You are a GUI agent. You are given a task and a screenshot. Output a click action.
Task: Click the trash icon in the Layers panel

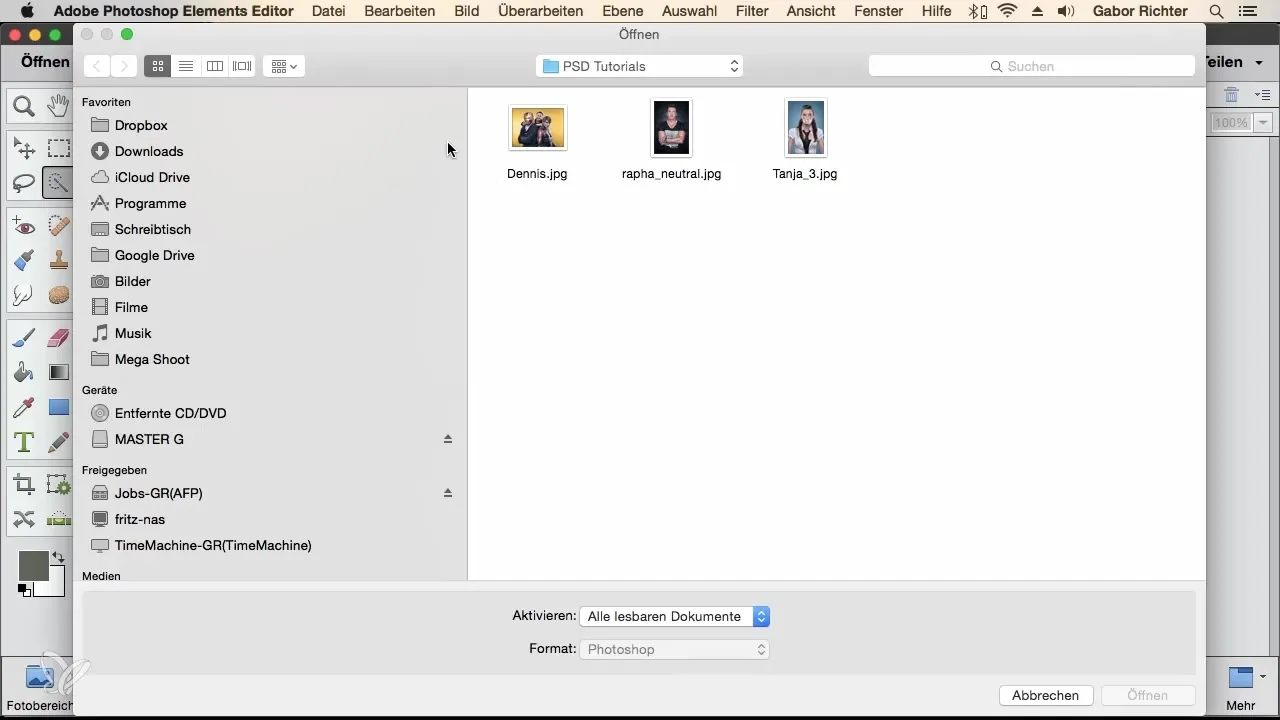(1232, 95)
